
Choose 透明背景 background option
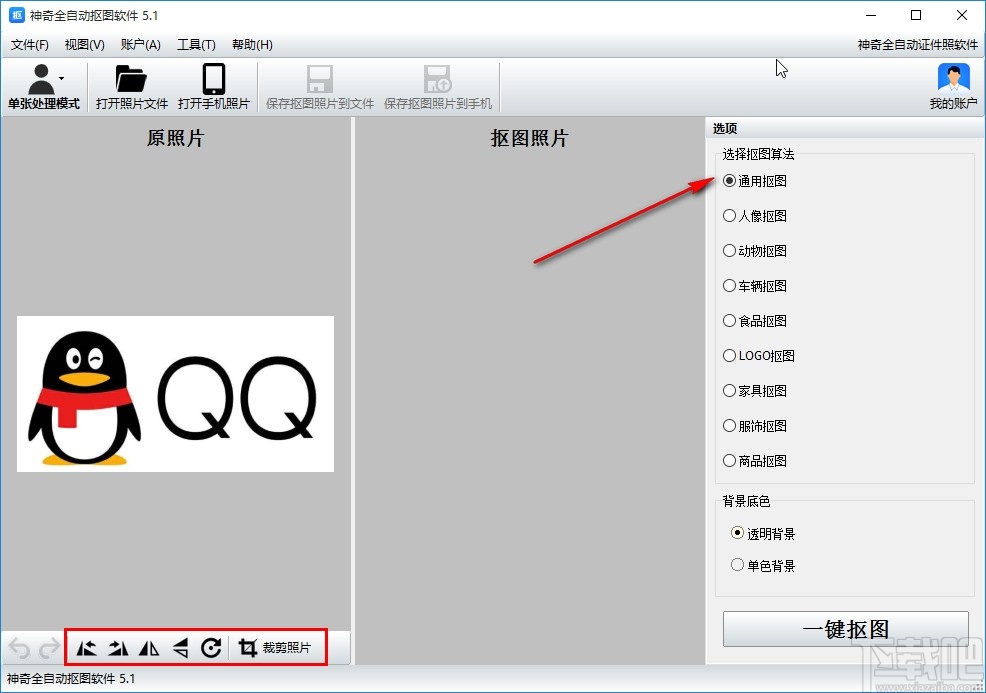tap(738, 533)
